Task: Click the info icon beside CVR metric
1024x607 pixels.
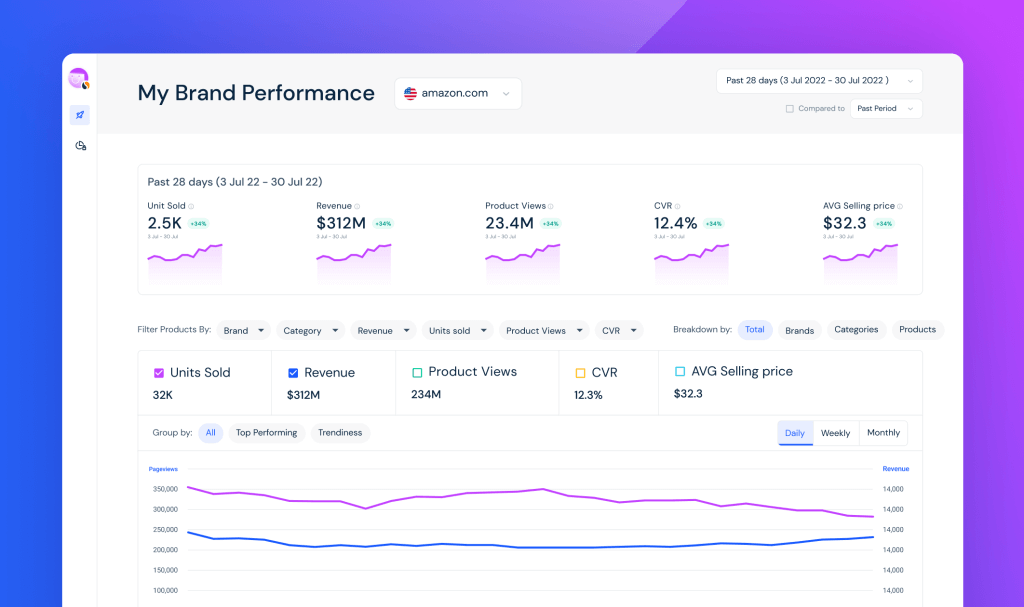Action: 679,205
